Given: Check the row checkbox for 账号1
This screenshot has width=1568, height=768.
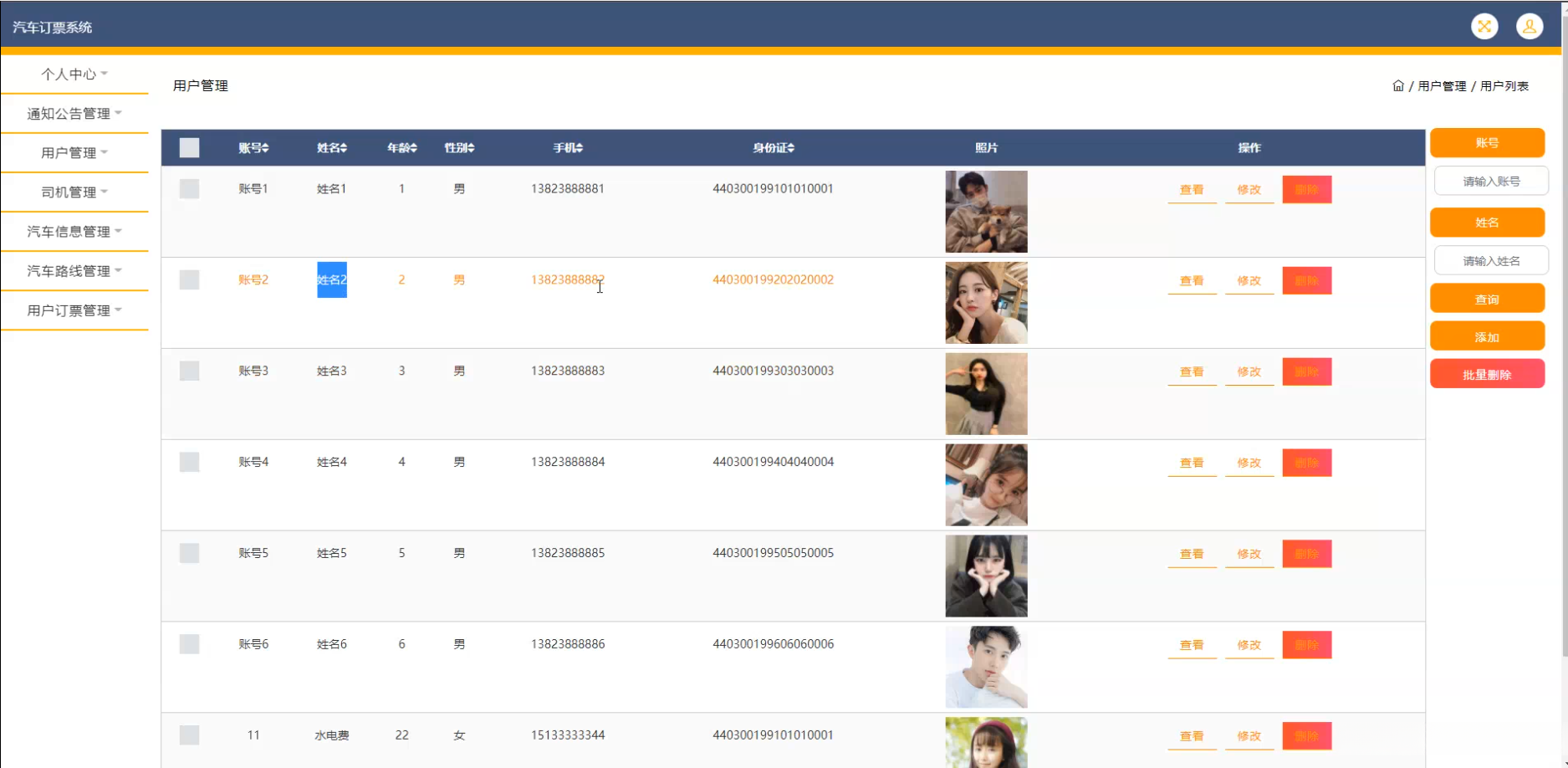Looking at the screenshot, I should pos(190,189).
